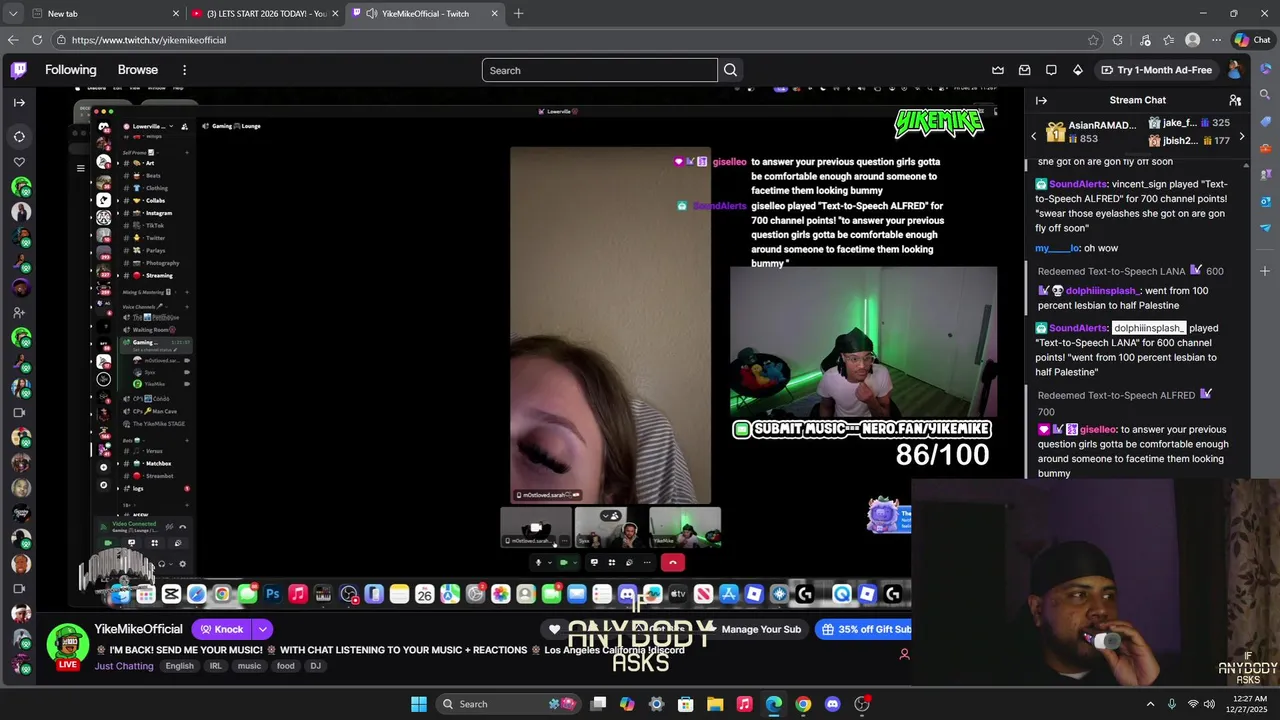Open a new browser tab with plus
This screenshot has width=1280, height=720.
(x=518, y=14)
